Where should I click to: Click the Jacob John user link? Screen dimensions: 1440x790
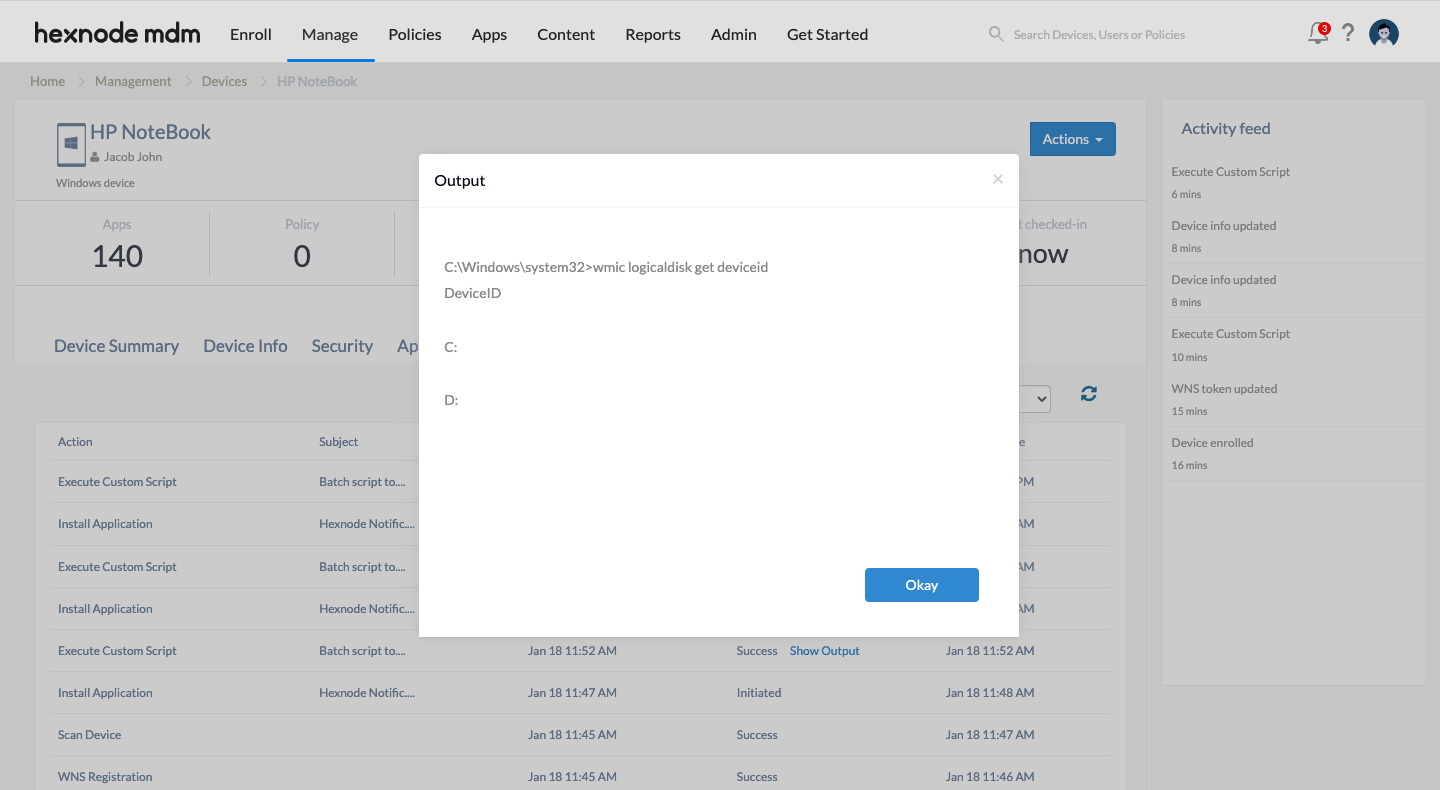pos(133,157)
